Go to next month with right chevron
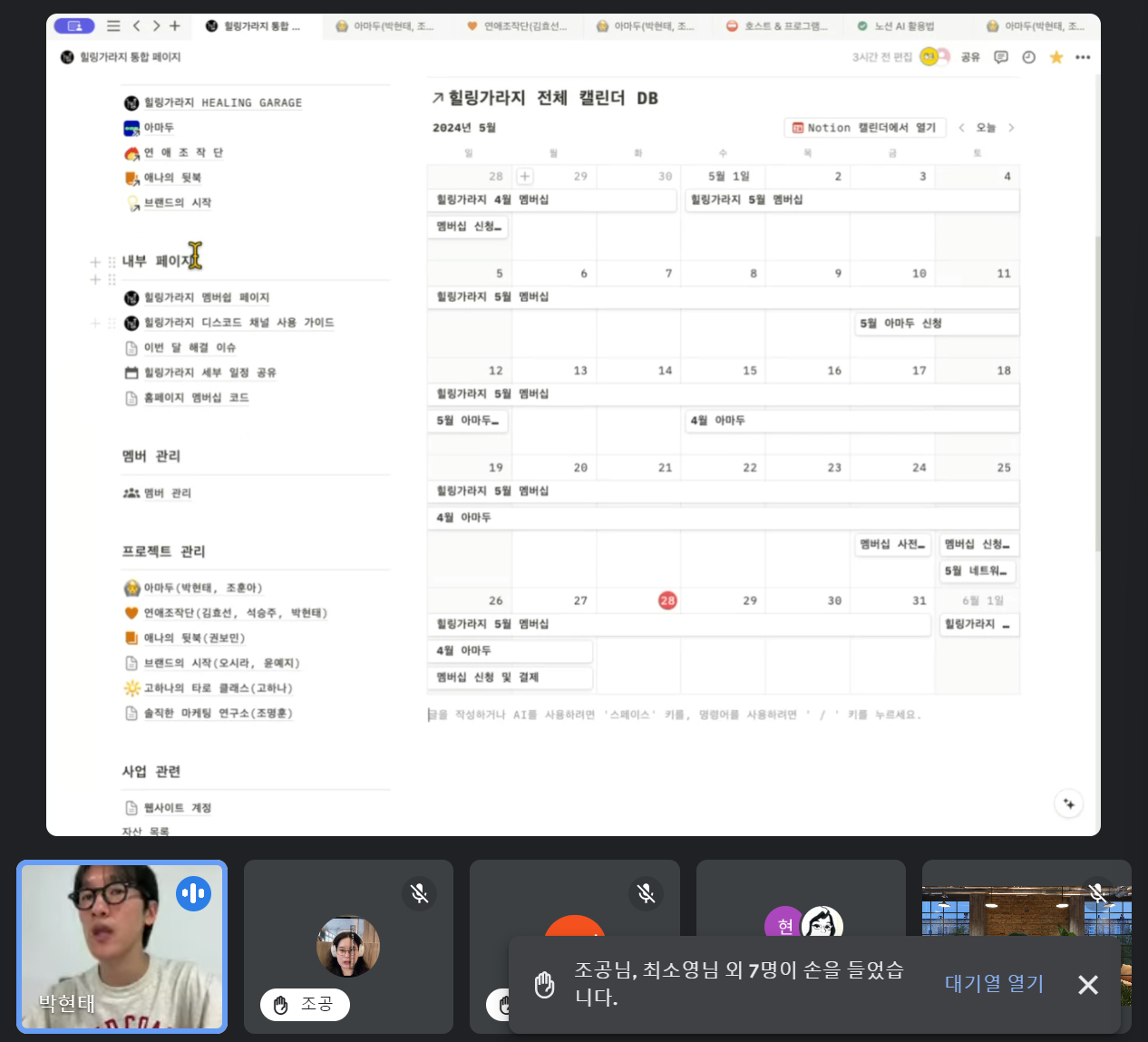This screenshot has height=1042, width=1148. [x=1011, y=128]
